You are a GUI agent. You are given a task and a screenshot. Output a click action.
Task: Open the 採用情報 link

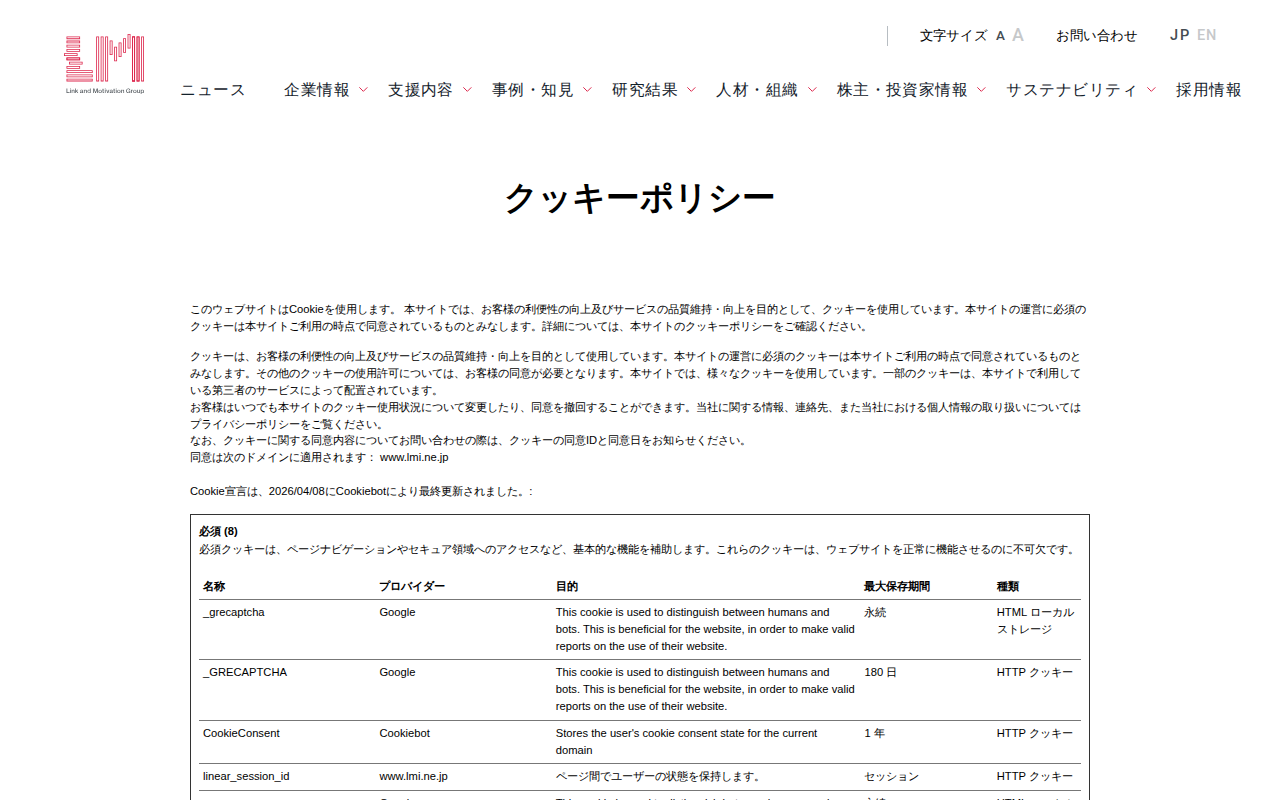pos(1209,90)
